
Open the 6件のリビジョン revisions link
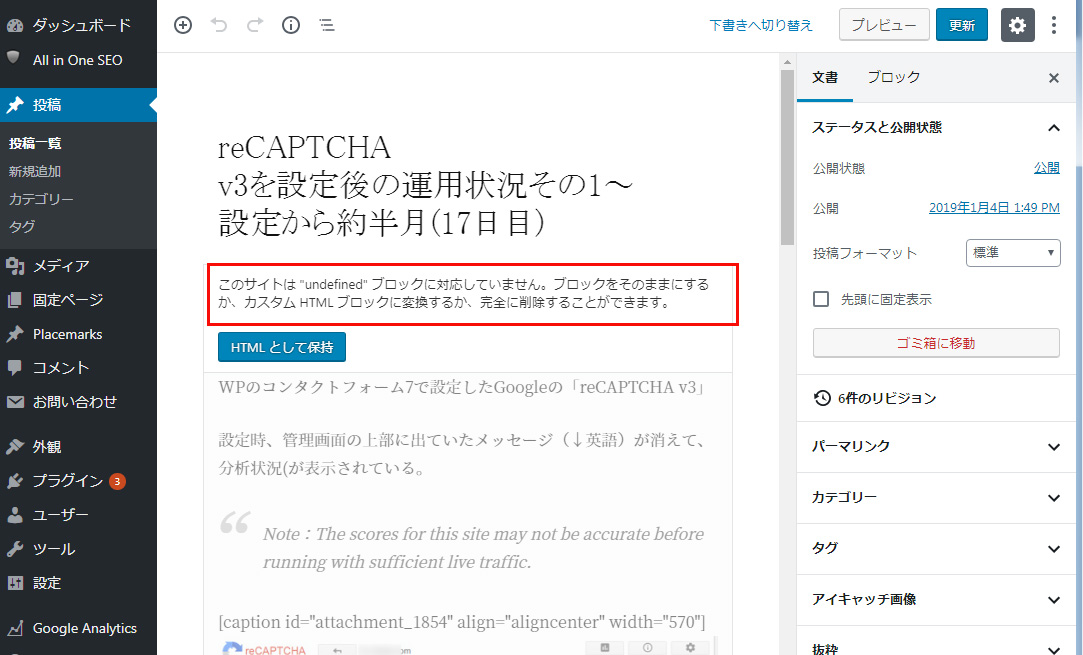pyautogui.click(x=887, y=398)
